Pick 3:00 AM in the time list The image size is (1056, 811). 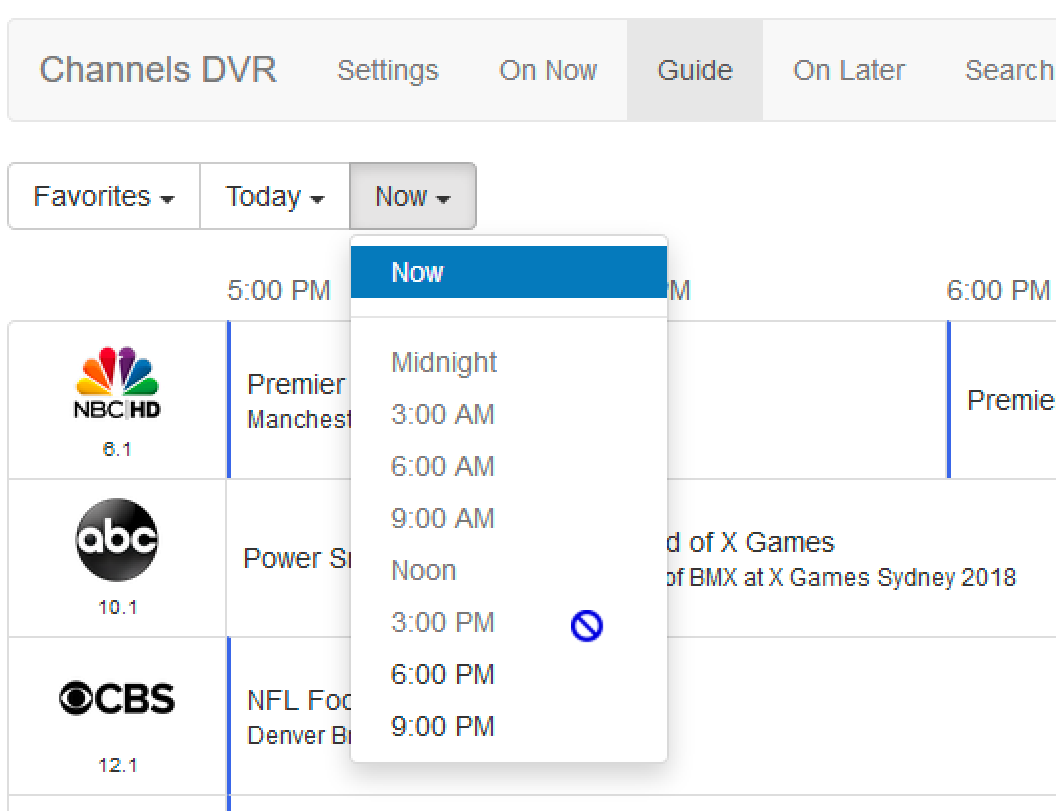coord(443,414)
